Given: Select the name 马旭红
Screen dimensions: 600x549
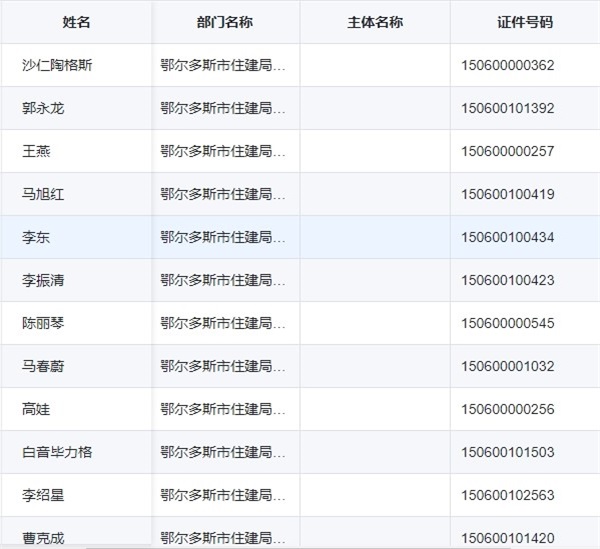Looking at the screenshot, I should [x=43, y=194].
